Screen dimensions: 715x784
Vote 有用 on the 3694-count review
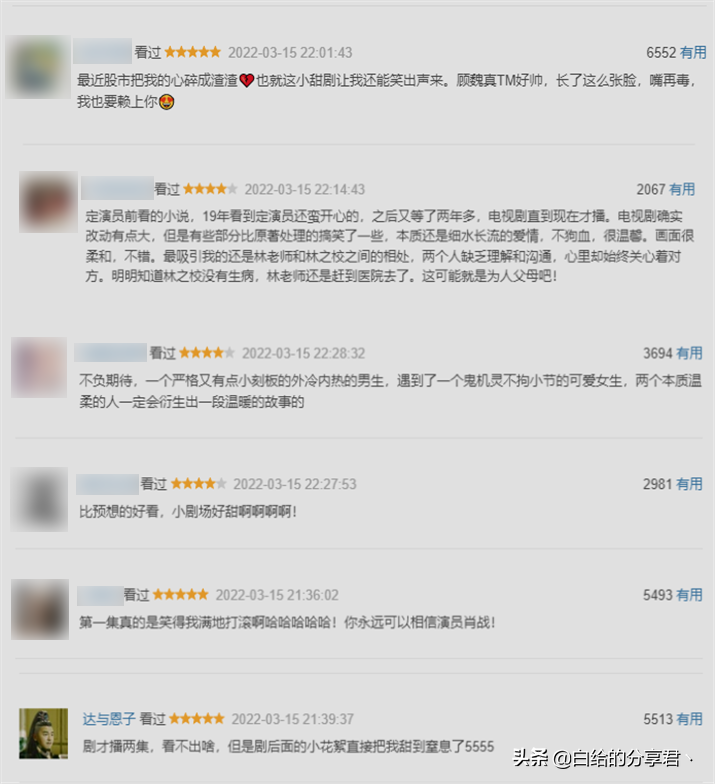click(x=689, y=354)
